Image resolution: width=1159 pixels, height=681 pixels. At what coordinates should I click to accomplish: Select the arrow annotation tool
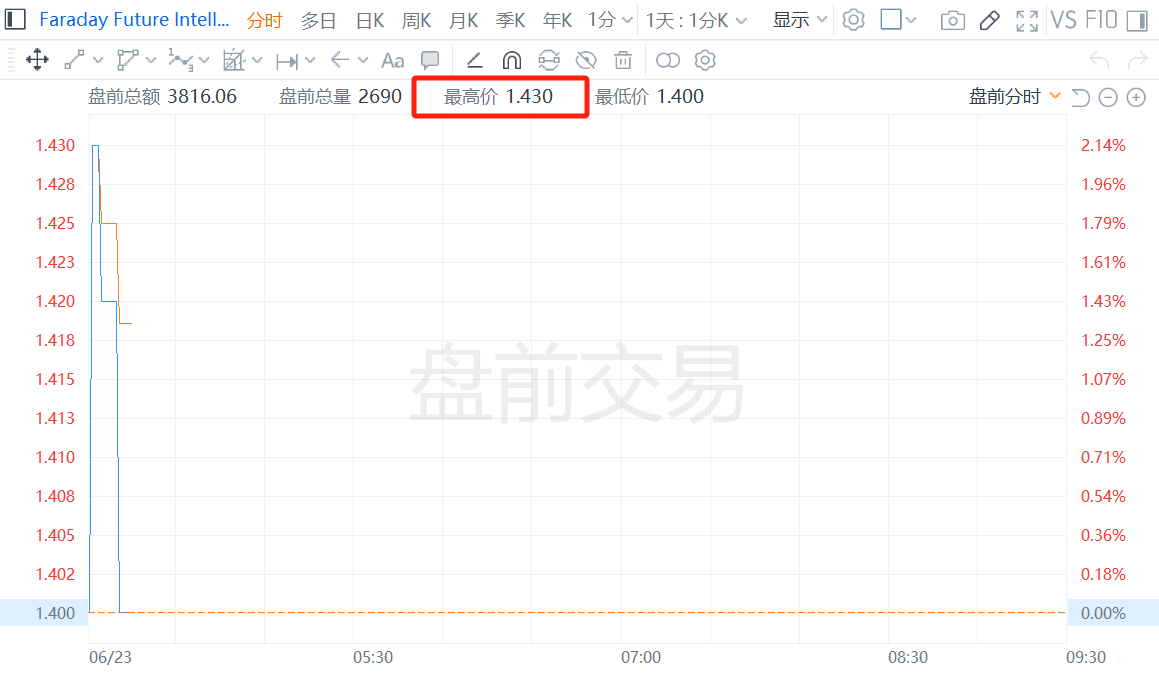(x=339, y=60)
